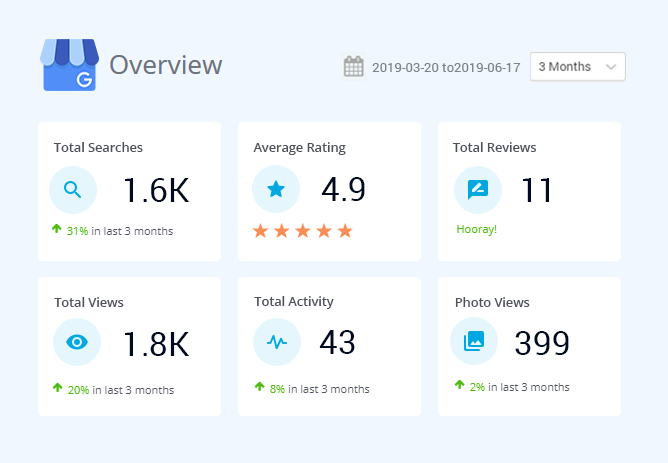
Task: Click the eye icon in Total Views
Action: (76, 342)
